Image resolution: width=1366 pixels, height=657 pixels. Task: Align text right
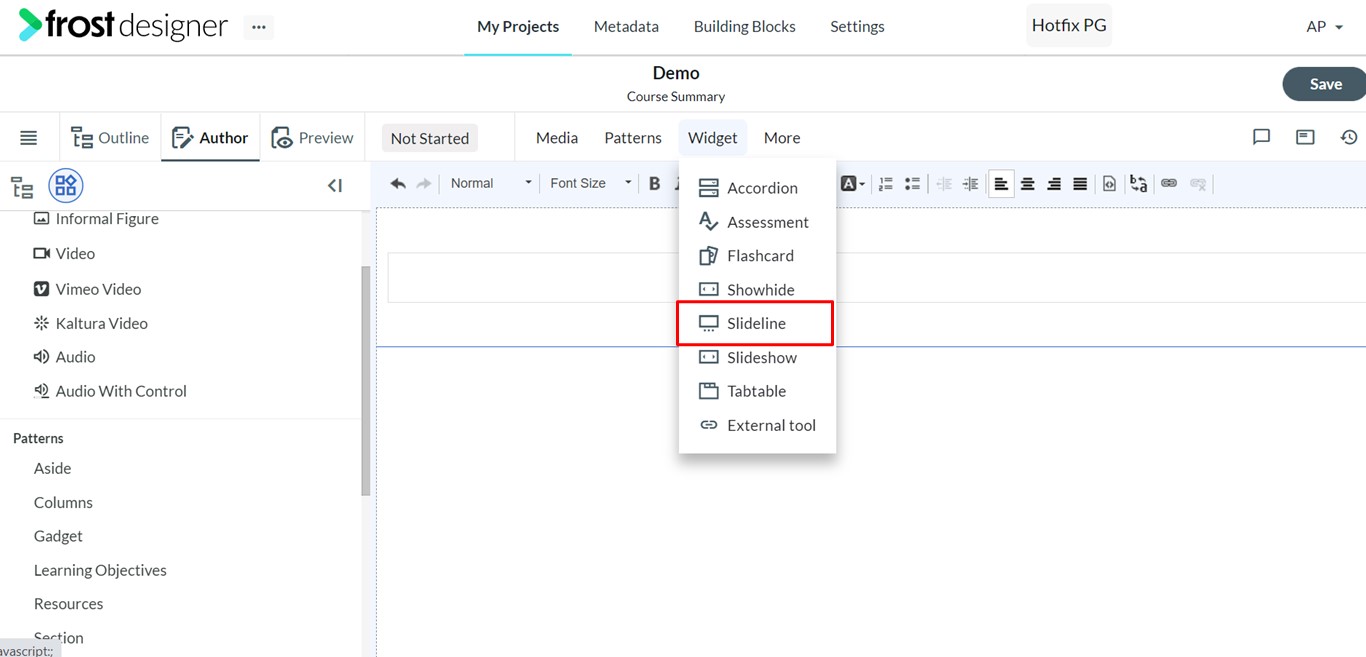1054,183
